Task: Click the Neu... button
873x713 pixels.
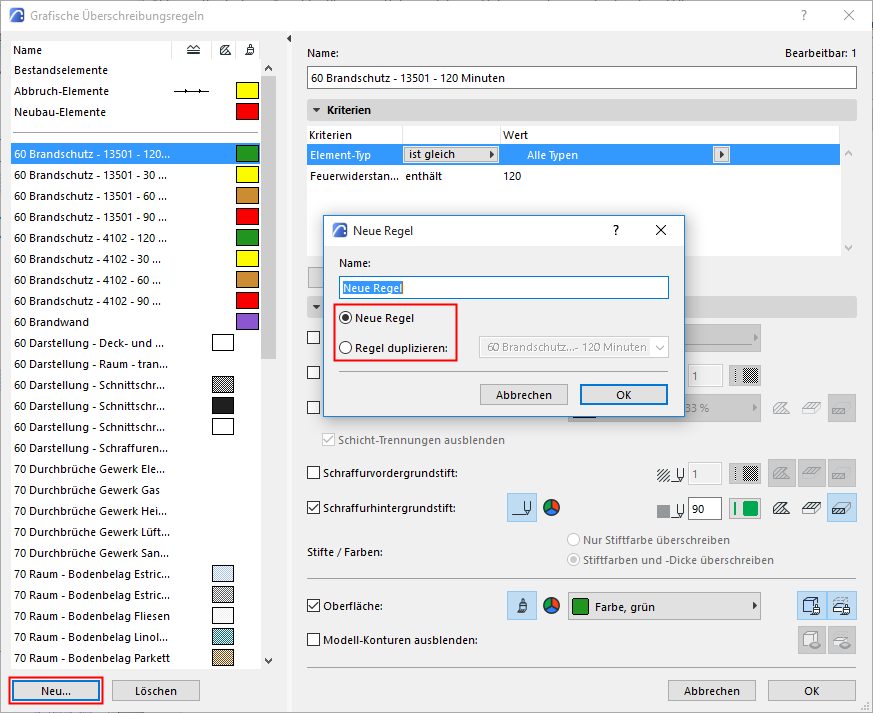Action: point(56,691)
